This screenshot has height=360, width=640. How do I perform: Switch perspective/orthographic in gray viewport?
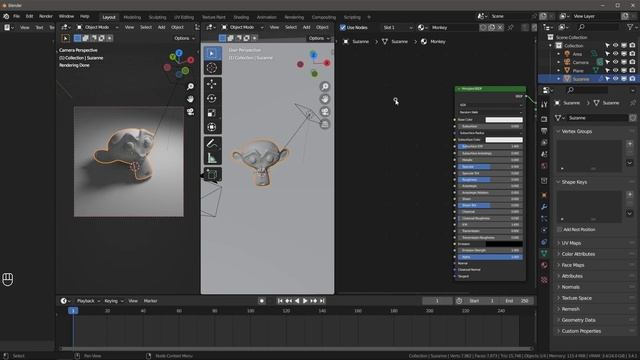[x=325, y=124]
